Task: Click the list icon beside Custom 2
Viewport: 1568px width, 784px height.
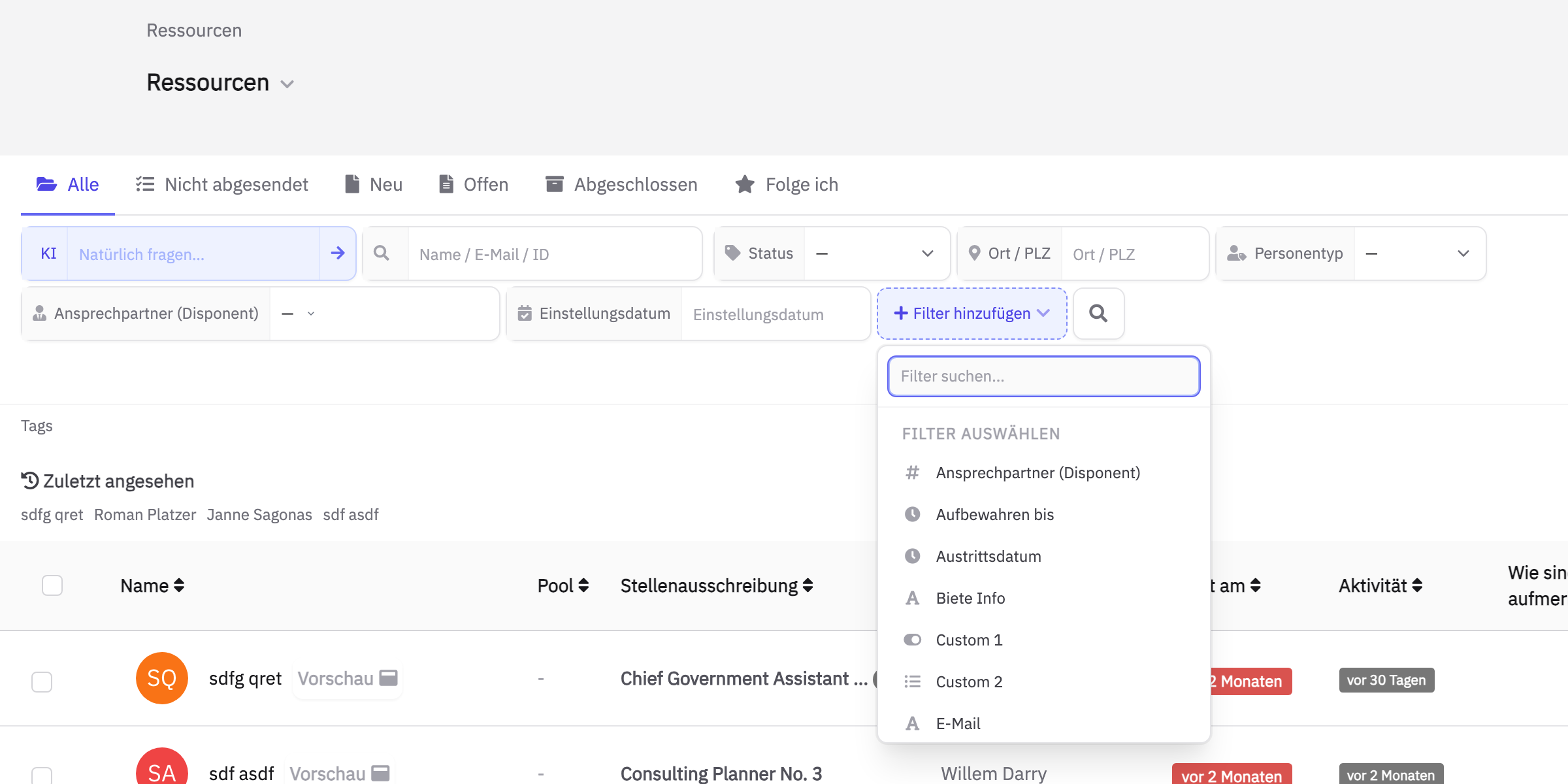Action: tap(912, 681)
